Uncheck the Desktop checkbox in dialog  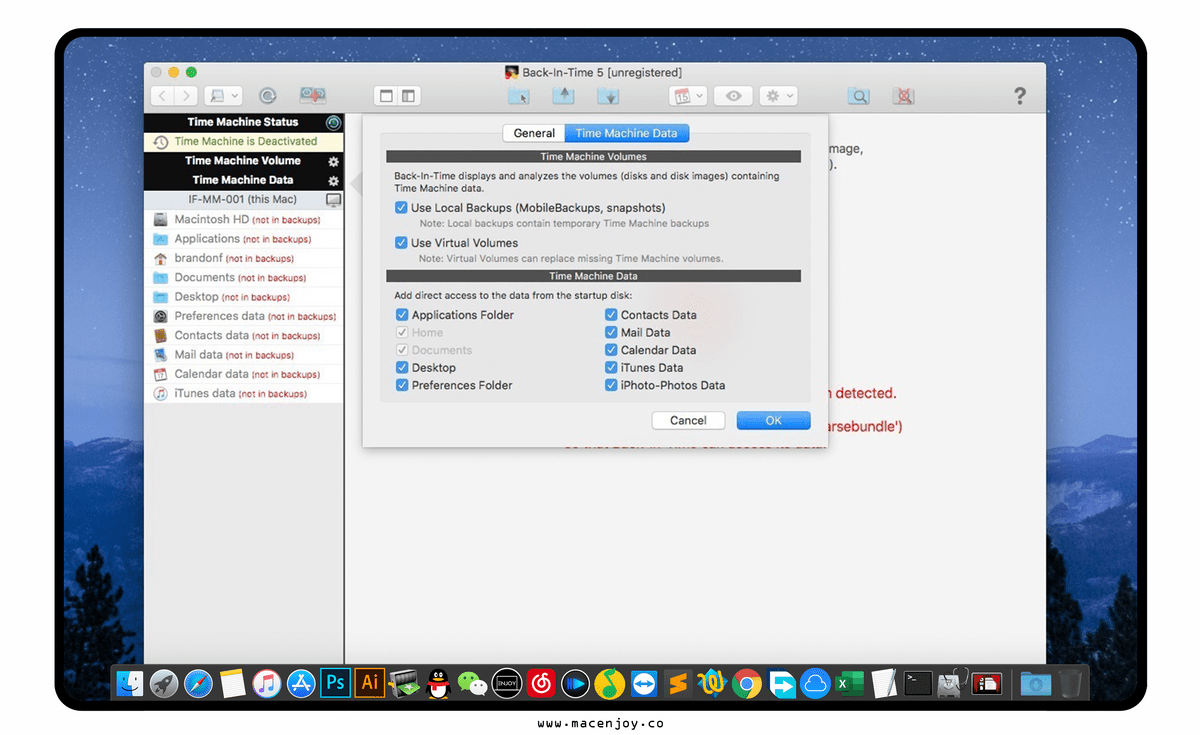[402, 368]
